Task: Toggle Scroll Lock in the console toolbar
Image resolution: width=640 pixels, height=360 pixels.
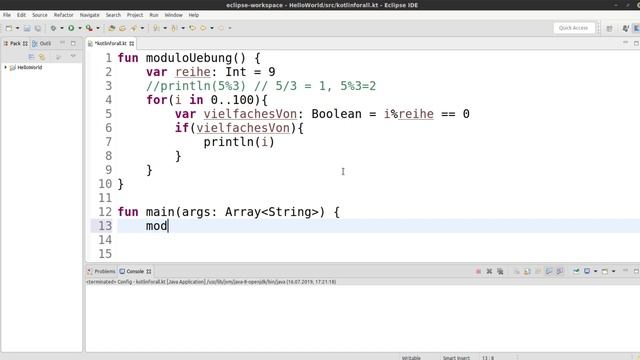Action: point(527,271)
